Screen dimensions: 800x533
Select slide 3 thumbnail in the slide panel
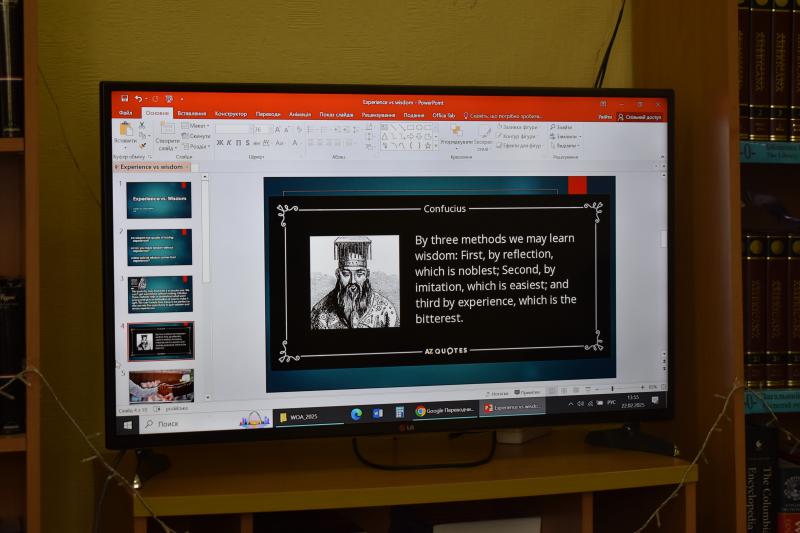(x=160, y=294)
